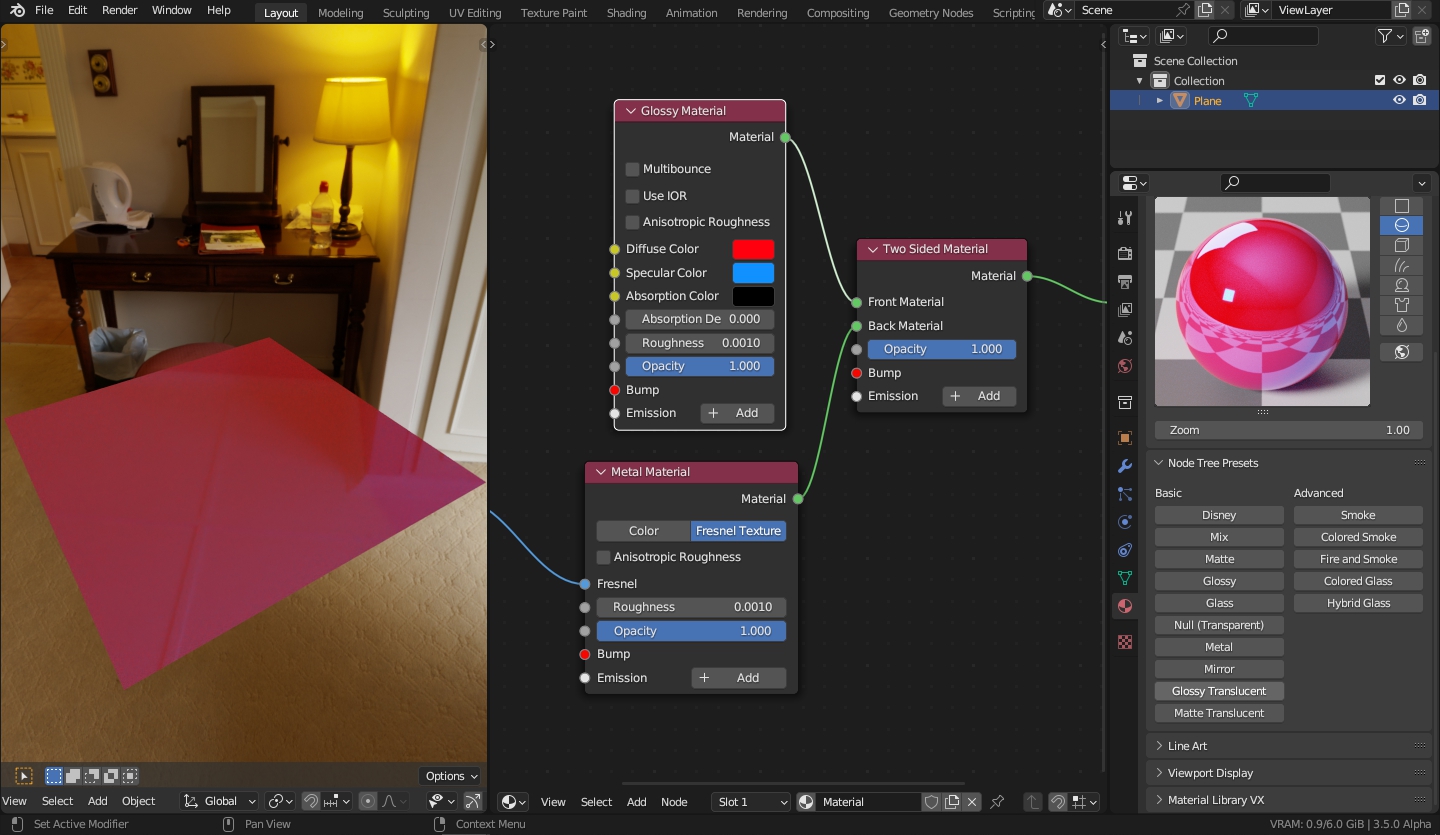This screenshot has width=1440, height=835.
Task: Expand the Plane object in outliner
Action: click(1160, 101)
